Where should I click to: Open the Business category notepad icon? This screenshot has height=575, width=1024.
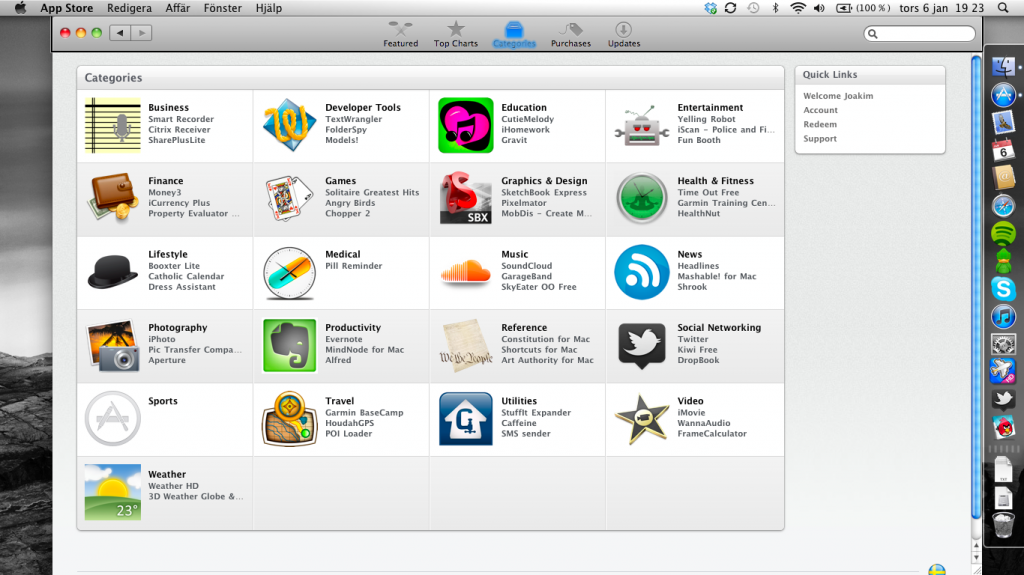coord(112,125)
